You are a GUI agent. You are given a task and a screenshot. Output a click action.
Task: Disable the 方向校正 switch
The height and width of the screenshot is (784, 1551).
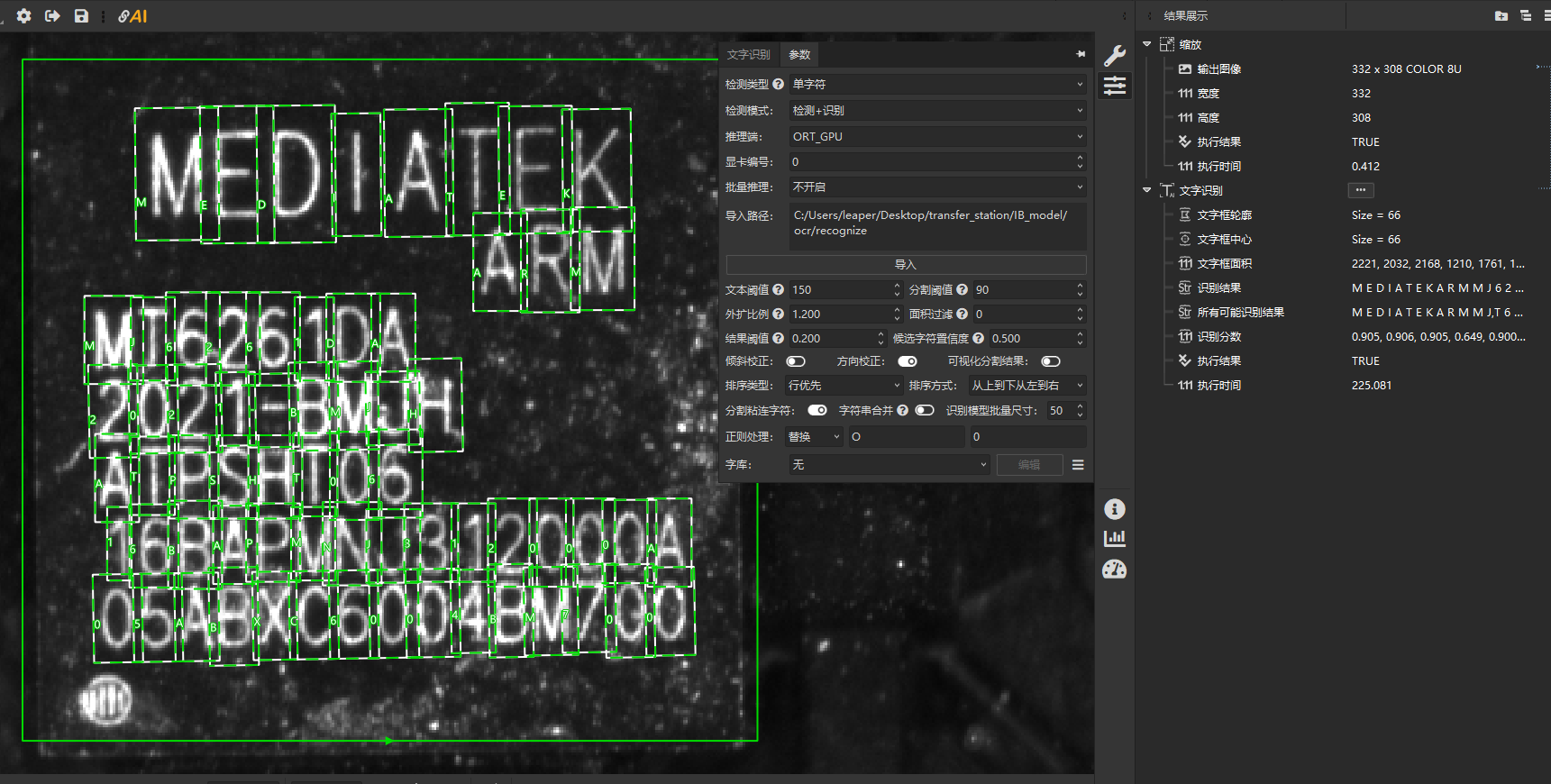[908, 361]
